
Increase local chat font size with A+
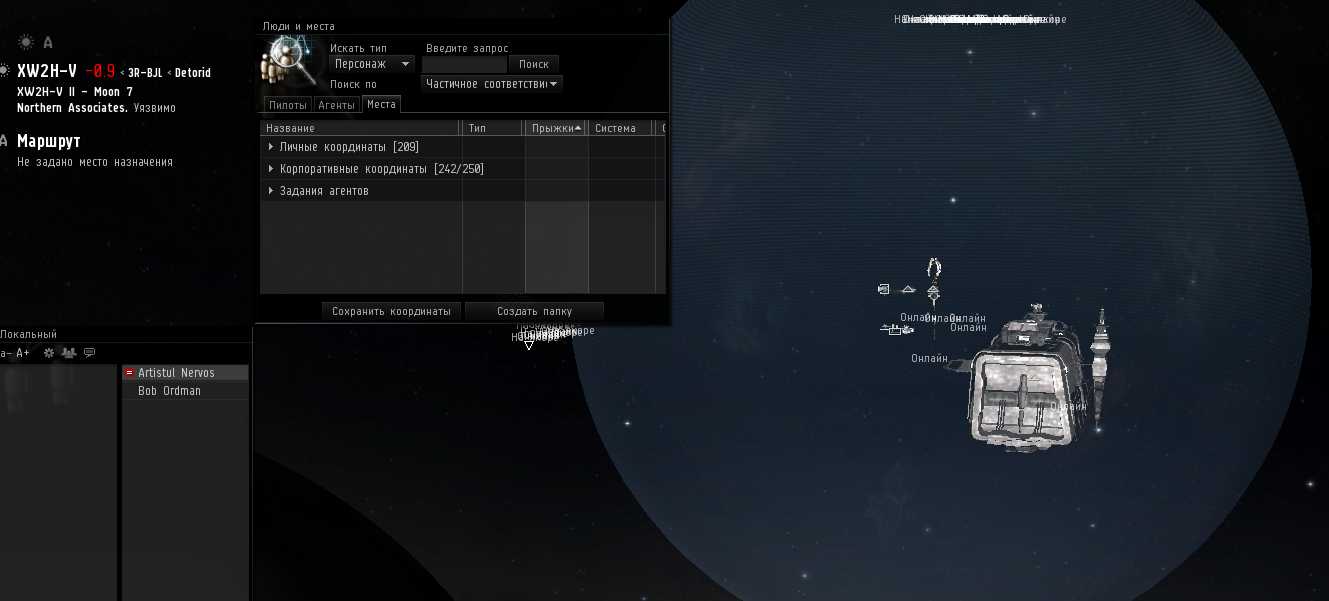[23, 353]
